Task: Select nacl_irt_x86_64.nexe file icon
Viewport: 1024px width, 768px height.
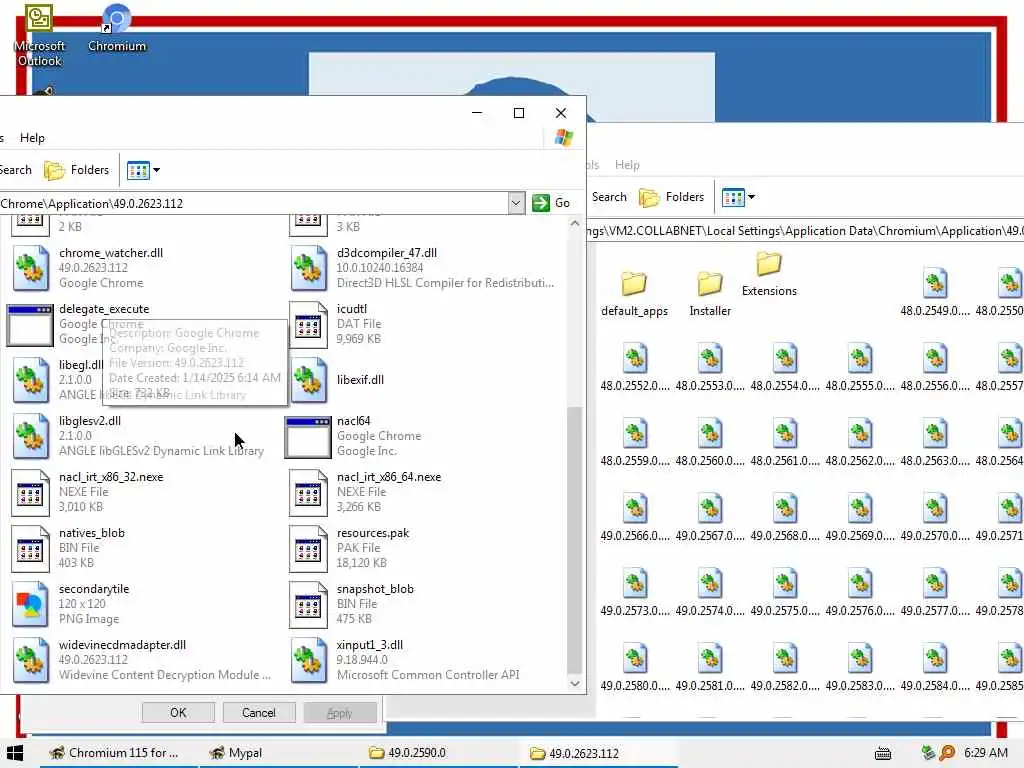Action: (x=308, y=492)
